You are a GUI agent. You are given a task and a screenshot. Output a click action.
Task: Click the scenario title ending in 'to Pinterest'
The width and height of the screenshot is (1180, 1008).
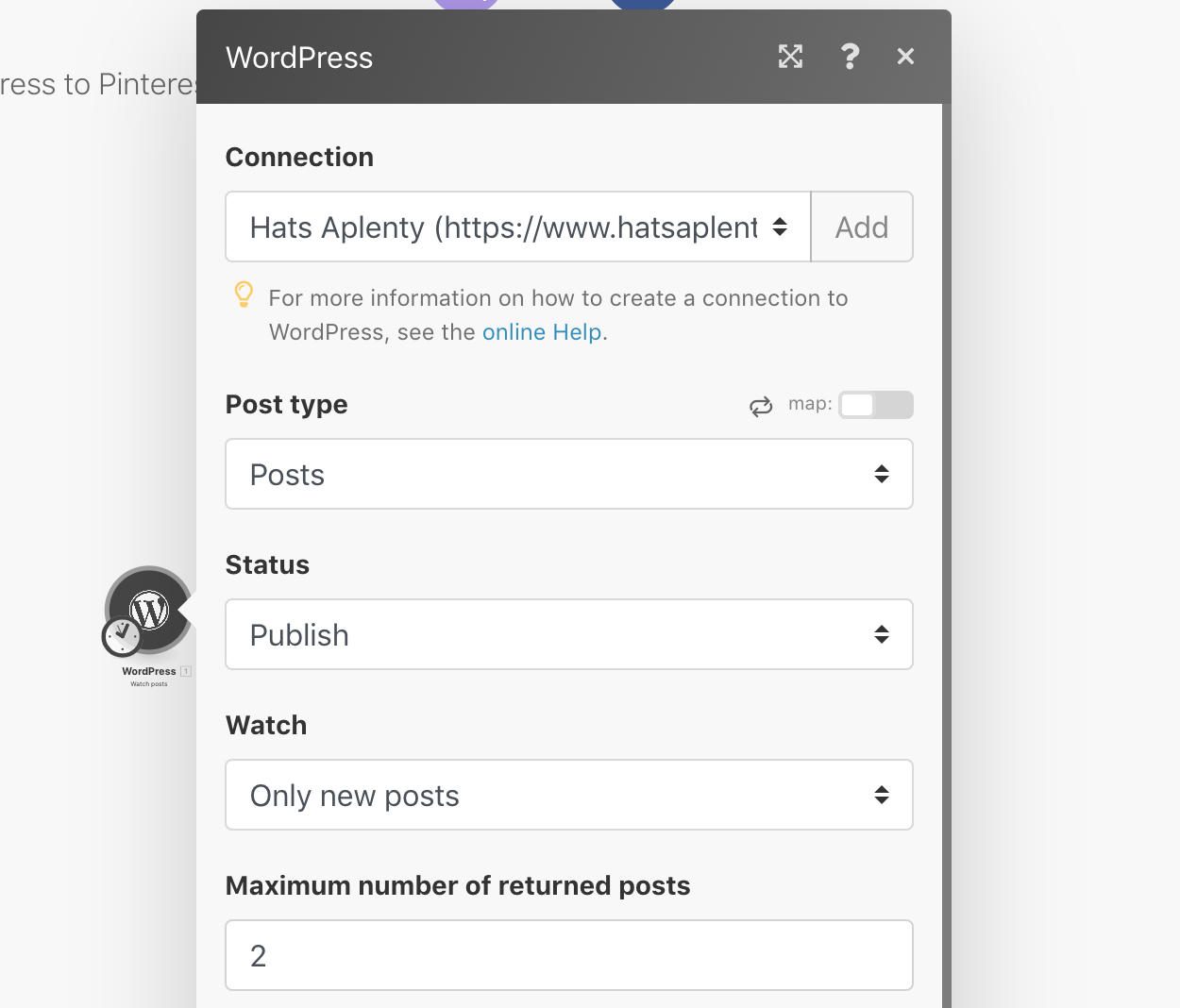pos(94,84)
